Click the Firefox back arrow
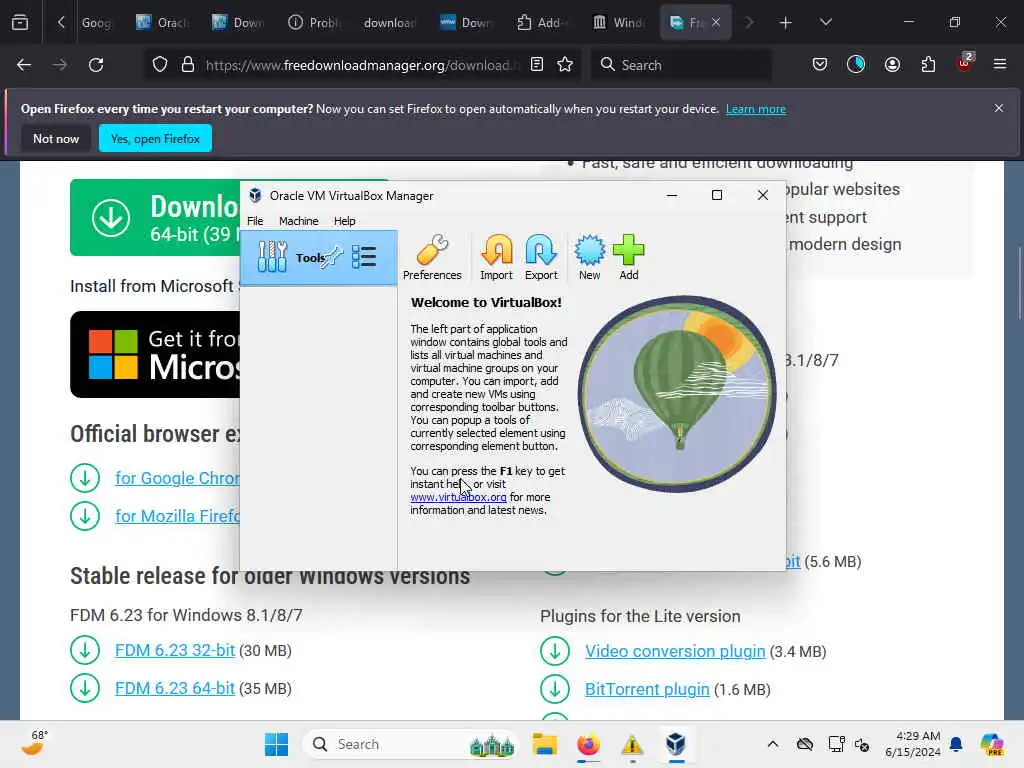This screenshot has width=1024, height=768. pos(24,65)
